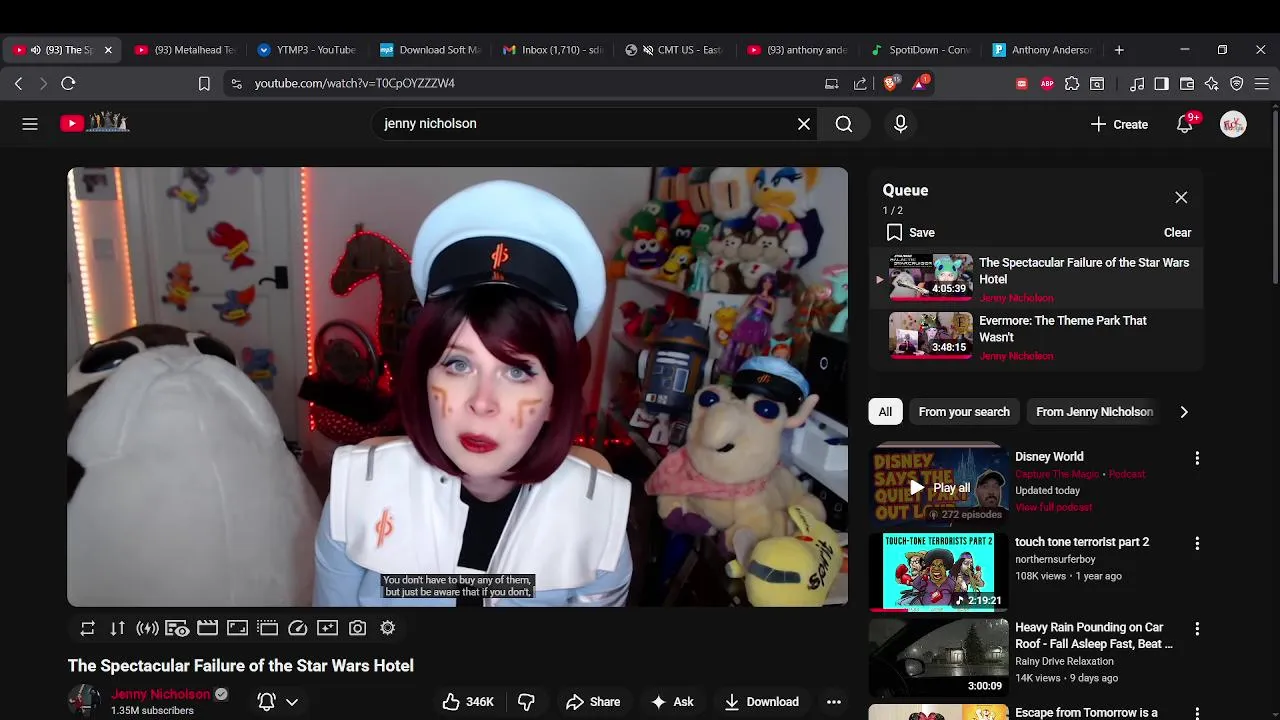Search with voice microphone icon
The width and height of the screenshot is (1280, 720).
coord(900,124)
